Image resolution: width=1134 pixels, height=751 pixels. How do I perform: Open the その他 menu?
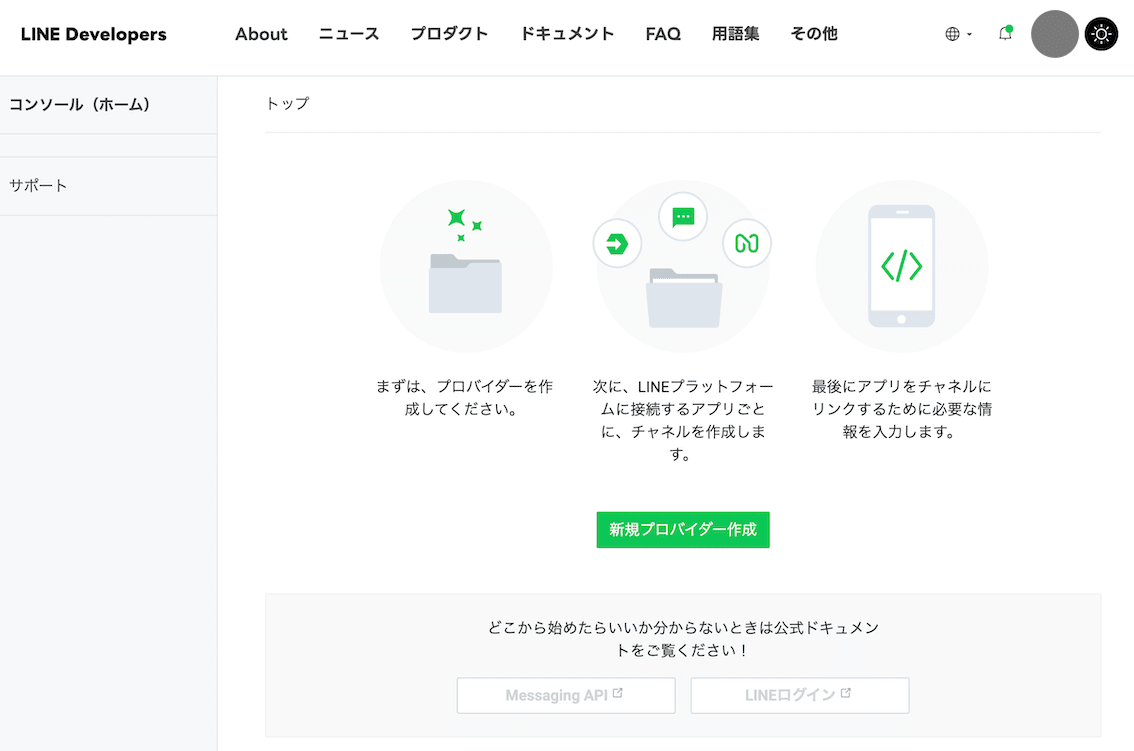tap(814, 34)
